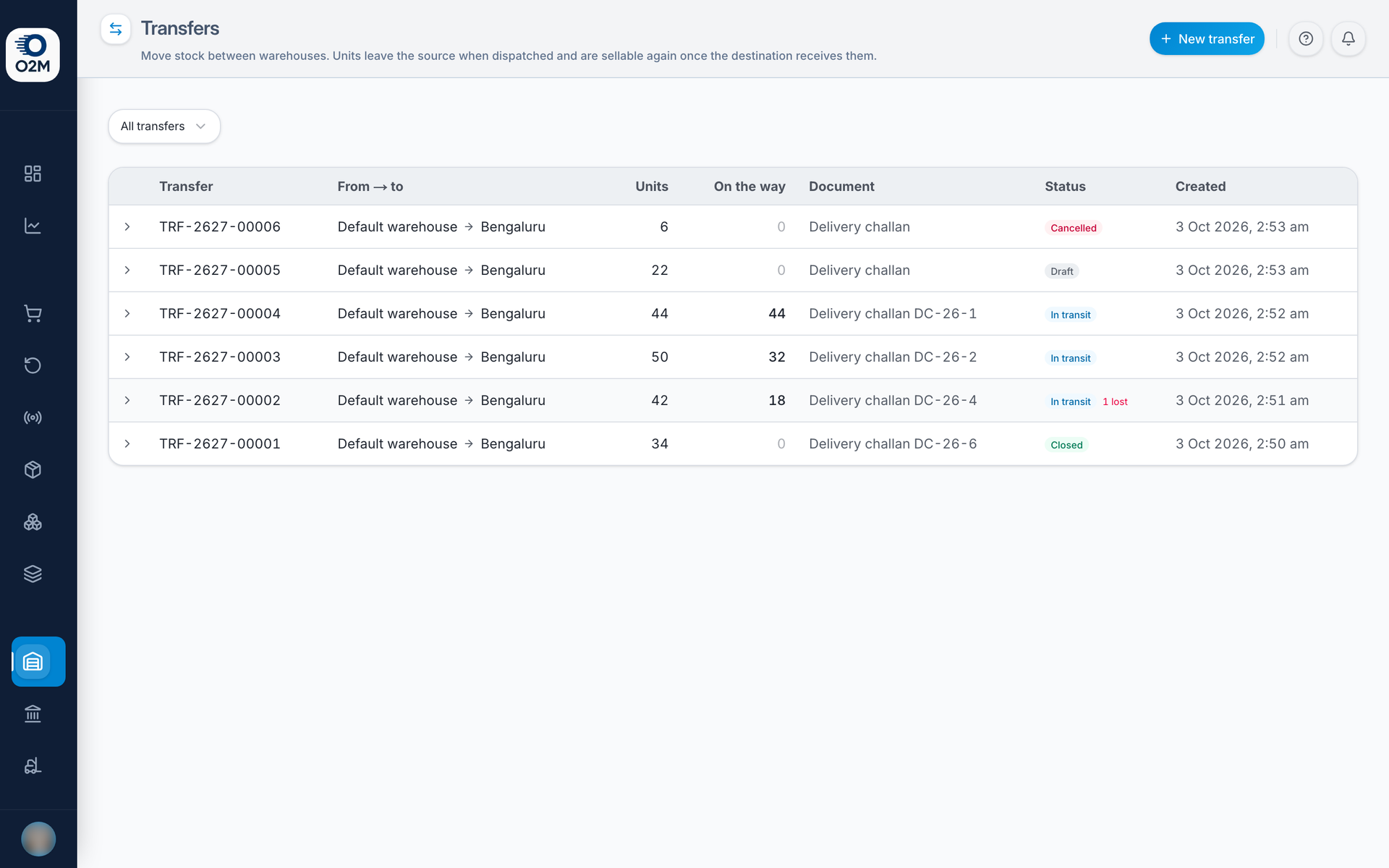This screenshot has width=1389, height=868.
Task: Expand row TRF-2627-00002
Action: (127, 400)
